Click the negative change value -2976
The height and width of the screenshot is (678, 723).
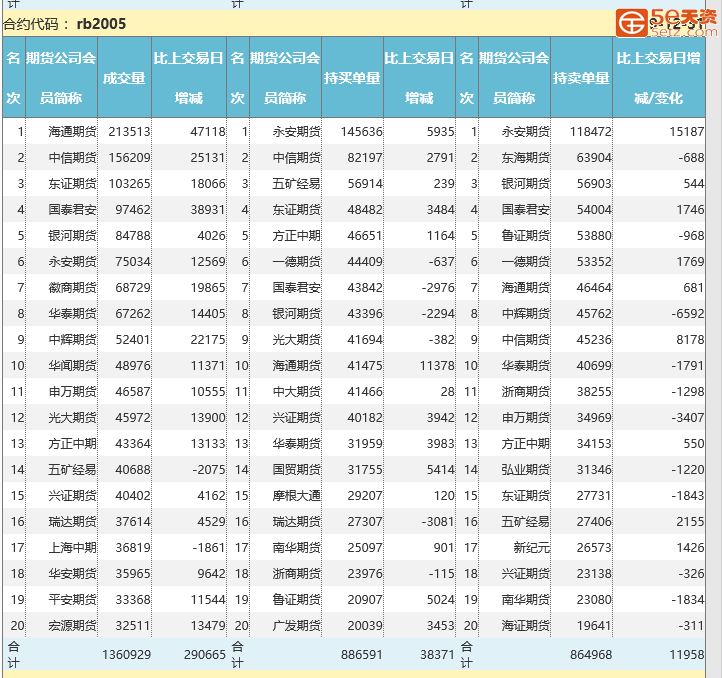pyautogui.click(x=438, y=288)
